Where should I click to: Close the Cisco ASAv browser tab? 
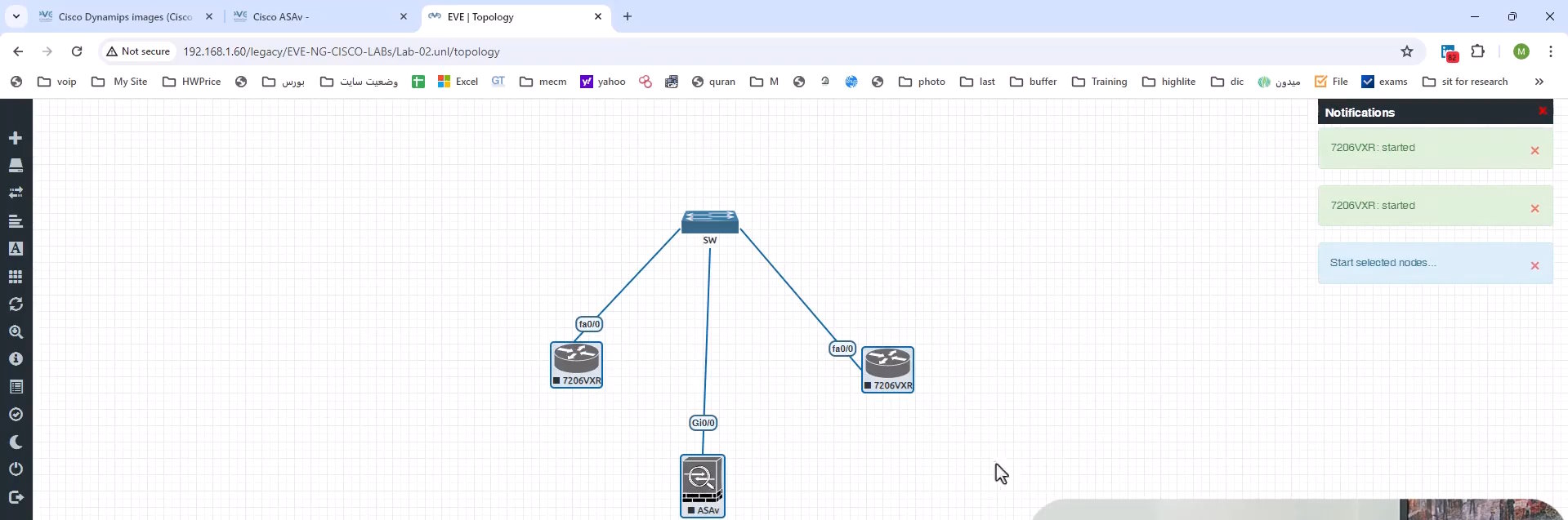404,16
